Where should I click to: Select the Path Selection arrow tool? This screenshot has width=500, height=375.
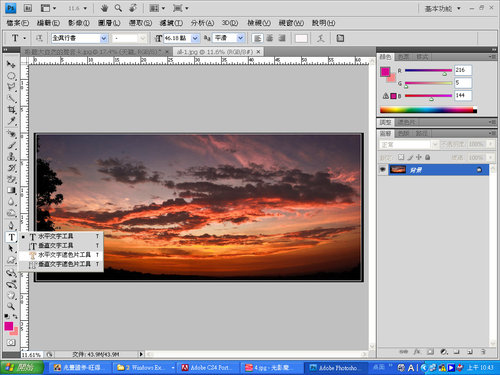point(11,249)
